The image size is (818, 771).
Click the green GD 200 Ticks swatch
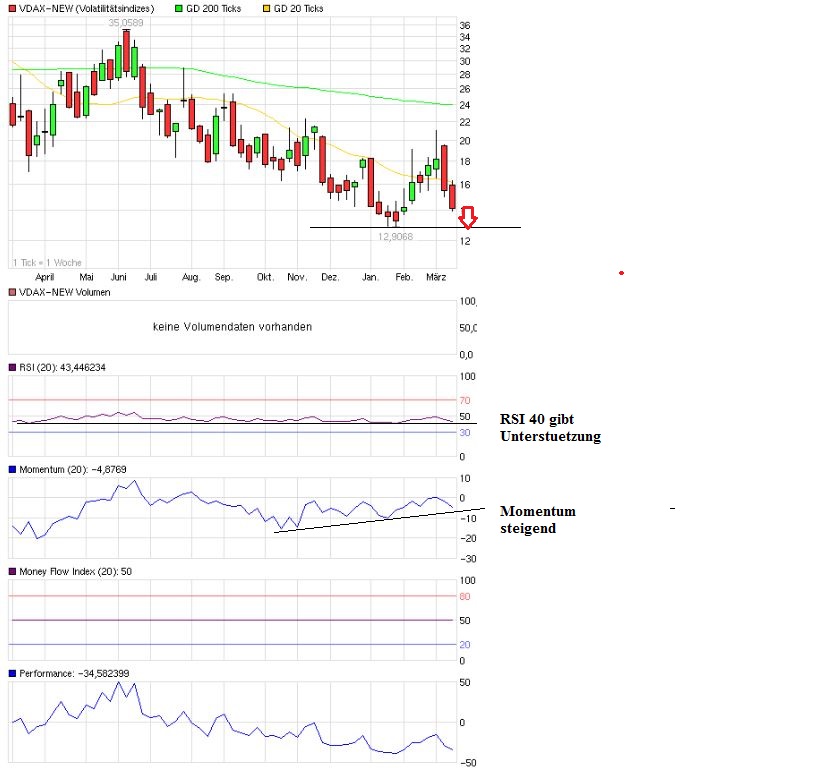tap(179, 8)
